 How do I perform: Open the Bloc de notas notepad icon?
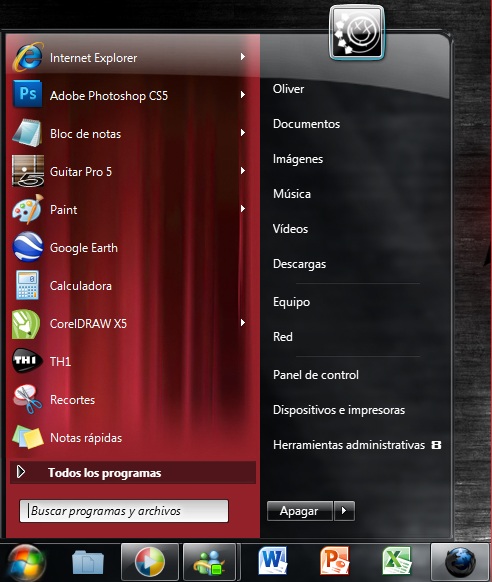point(27,133)
